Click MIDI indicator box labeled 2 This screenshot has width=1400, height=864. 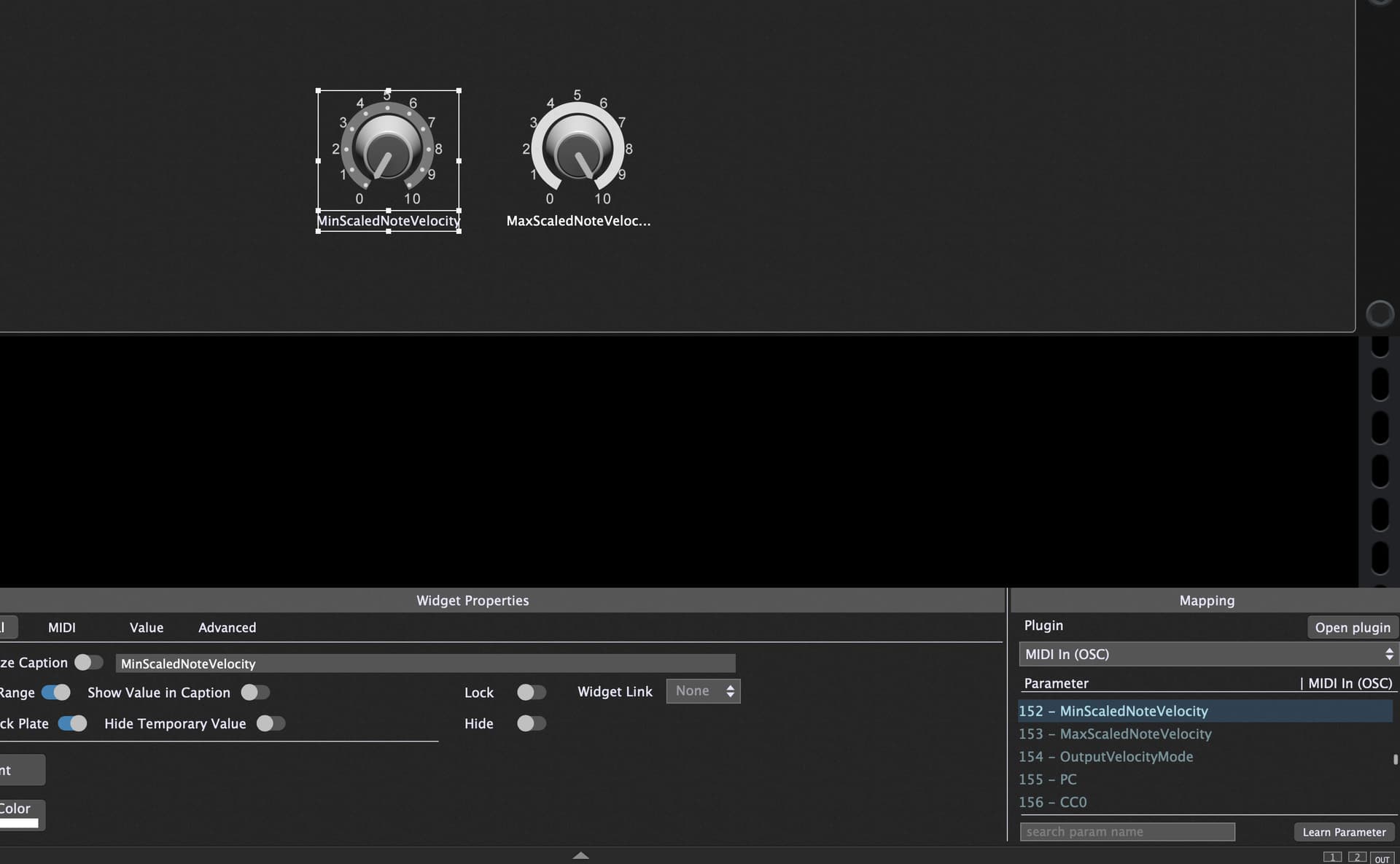pyautogui.click(x=1357, y=857)
